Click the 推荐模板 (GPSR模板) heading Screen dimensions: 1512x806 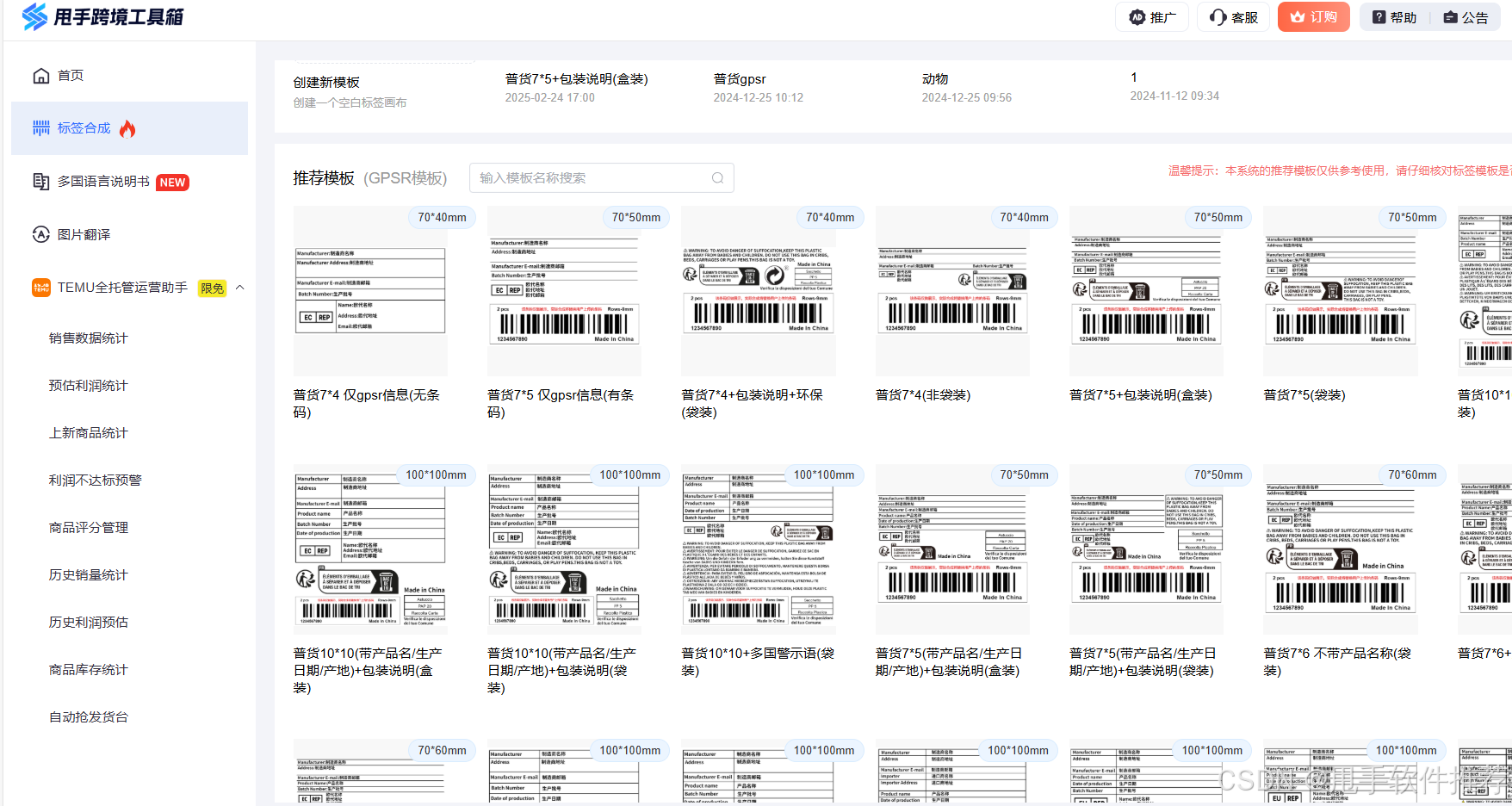tap(370, 178)
